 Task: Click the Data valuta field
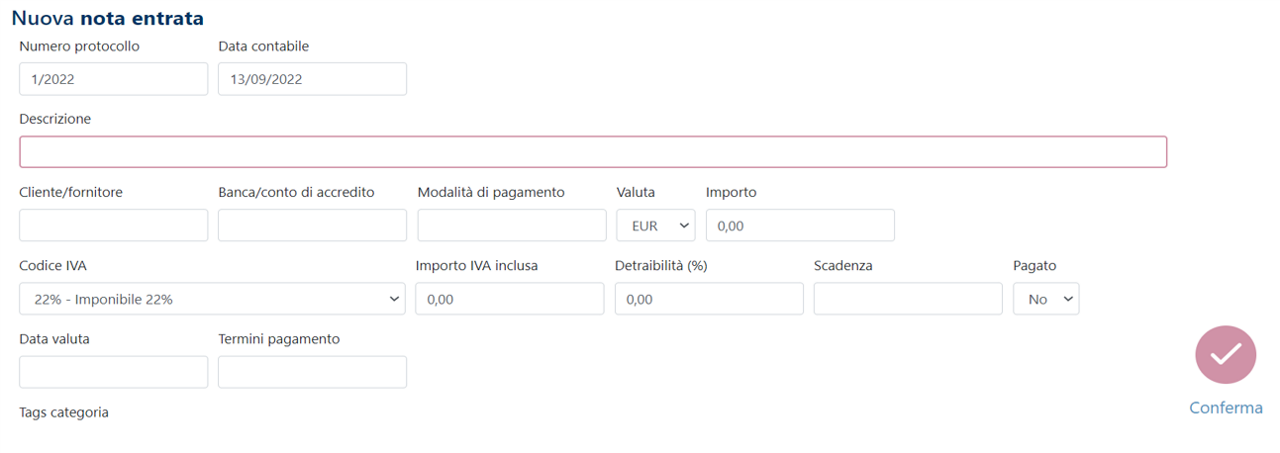[113, 372]
